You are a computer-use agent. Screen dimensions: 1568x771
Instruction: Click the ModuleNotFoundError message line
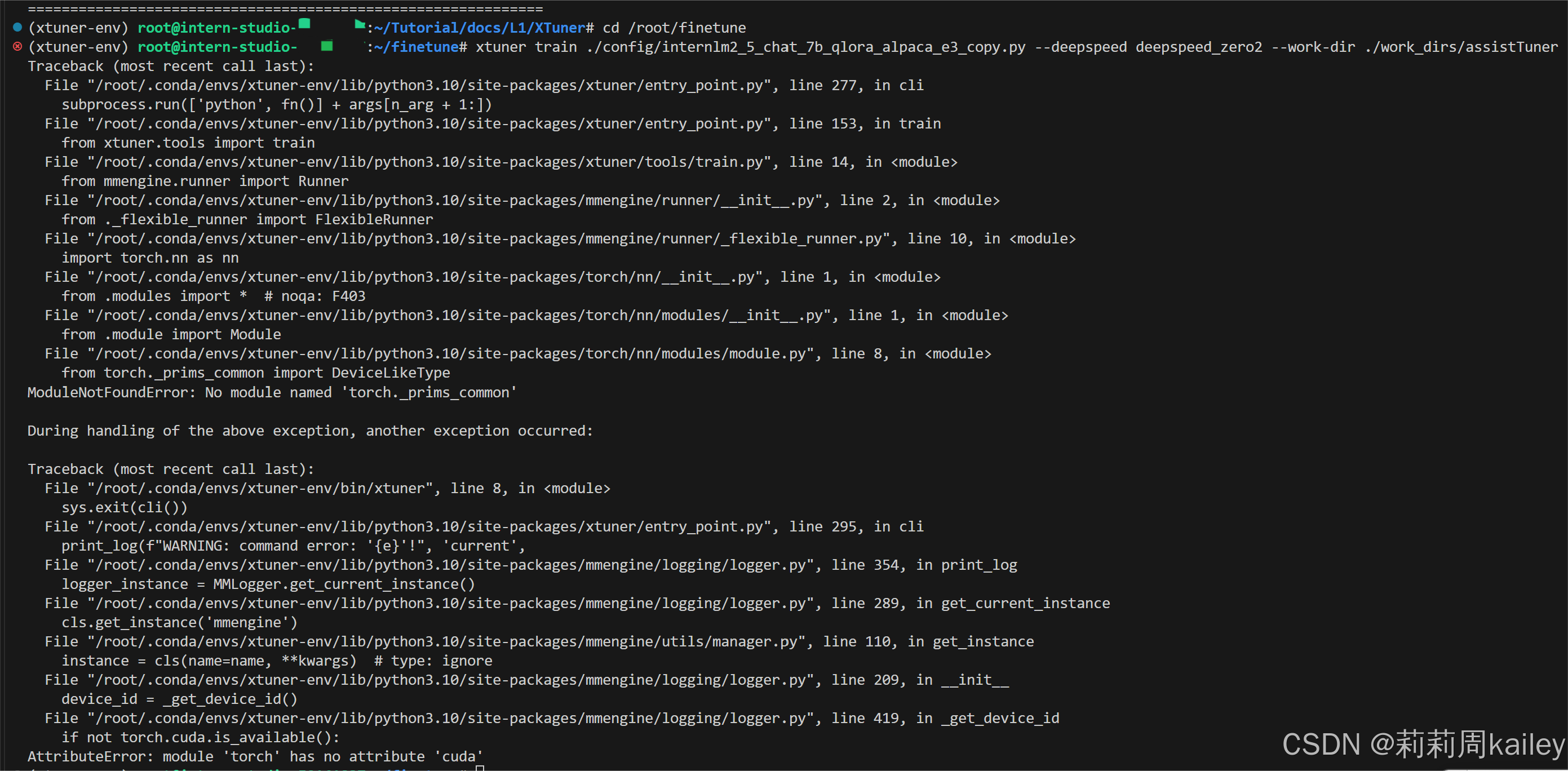[x=272, y=392]
